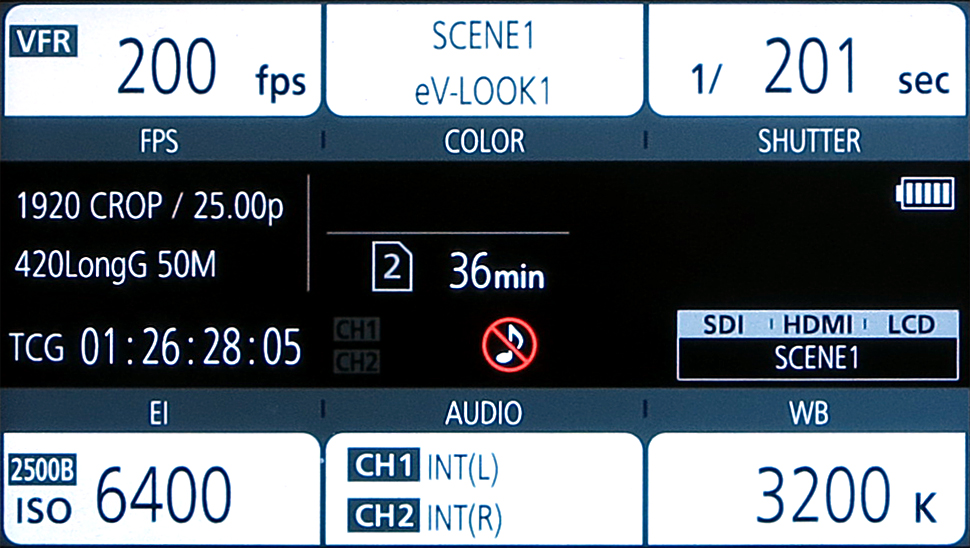
Task: Select the LCD output label
Action: (911, 325)
